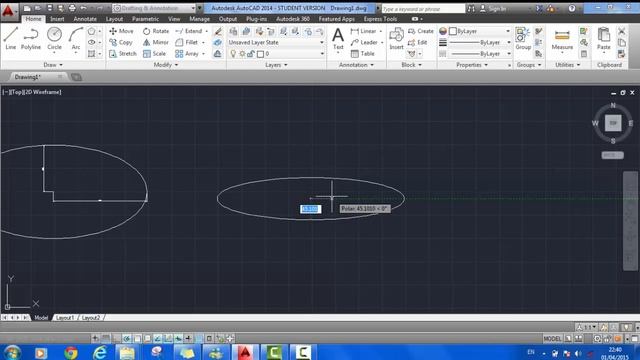
Task: Click the search keyword input field
Action: (423, 9)
